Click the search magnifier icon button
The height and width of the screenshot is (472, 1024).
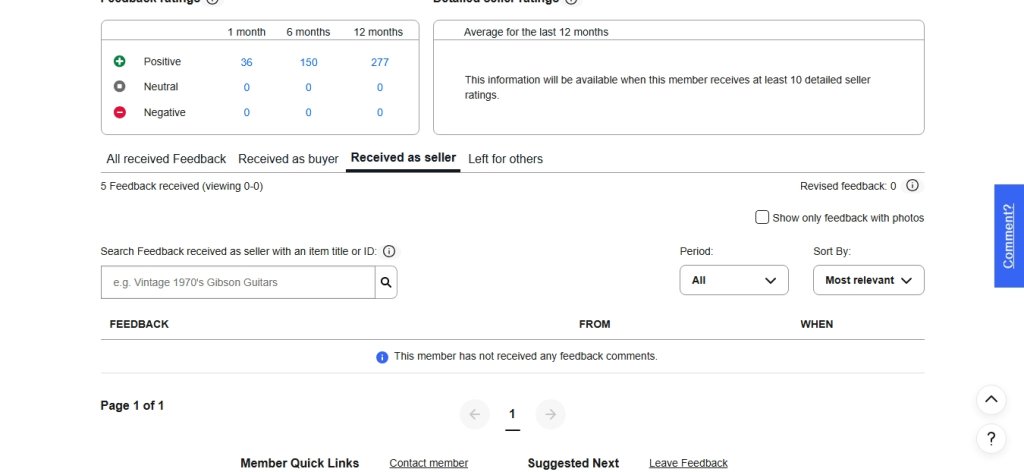click(x=386, y=283)
